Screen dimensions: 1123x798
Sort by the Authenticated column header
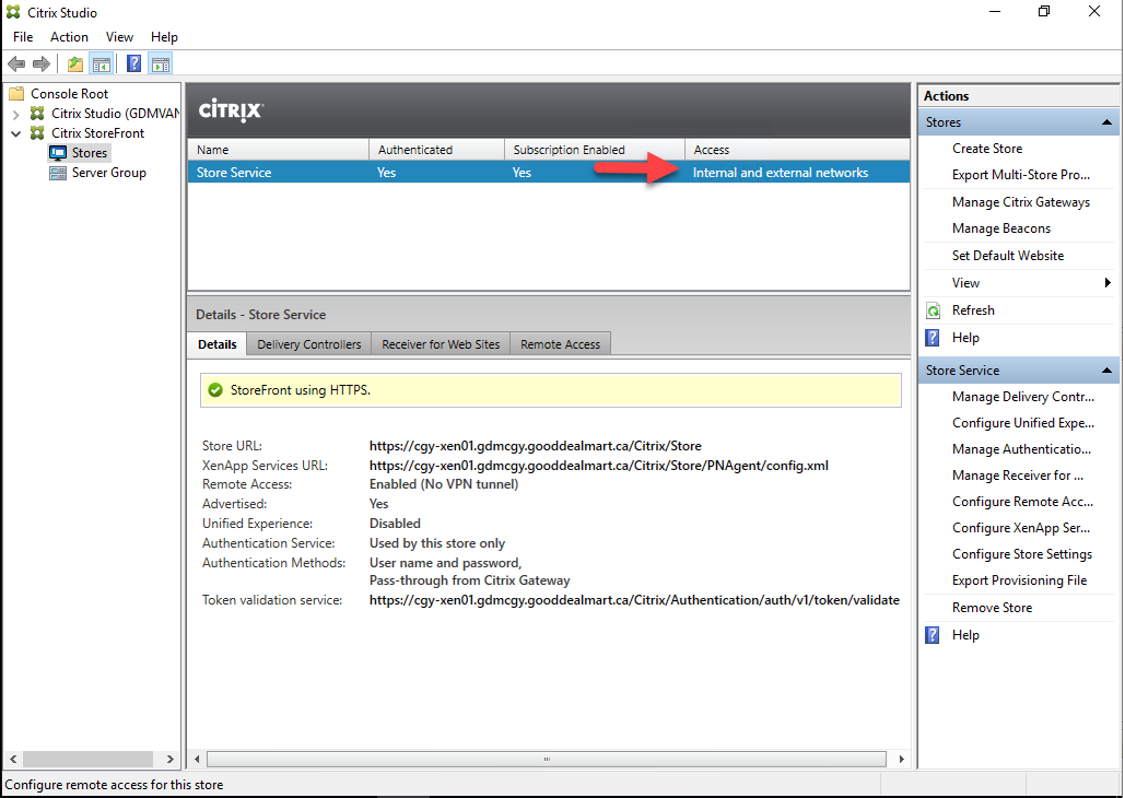click(437, 150)
